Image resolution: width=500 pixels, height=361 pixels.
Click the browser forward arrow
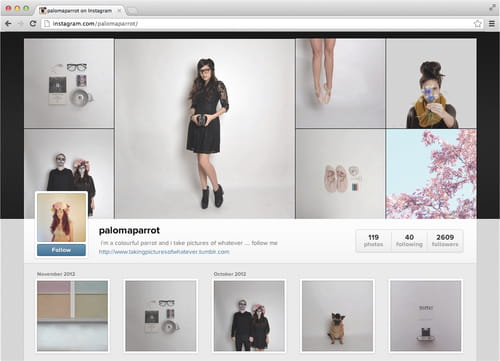click(x=20, y=24)
